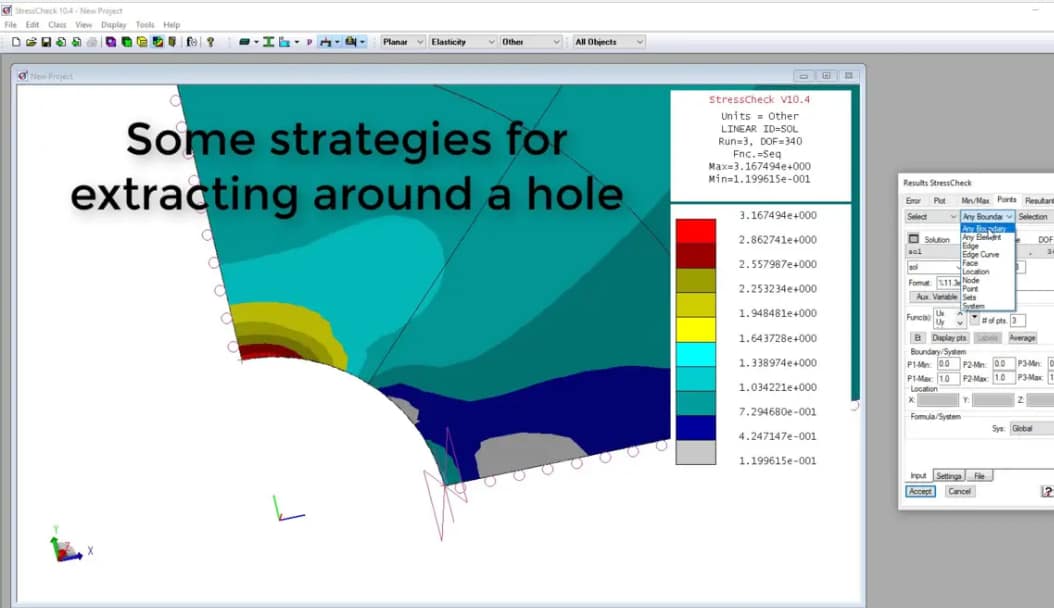Click the Open file folder icon
The image size is (1054, 608).
click(31, 41)
